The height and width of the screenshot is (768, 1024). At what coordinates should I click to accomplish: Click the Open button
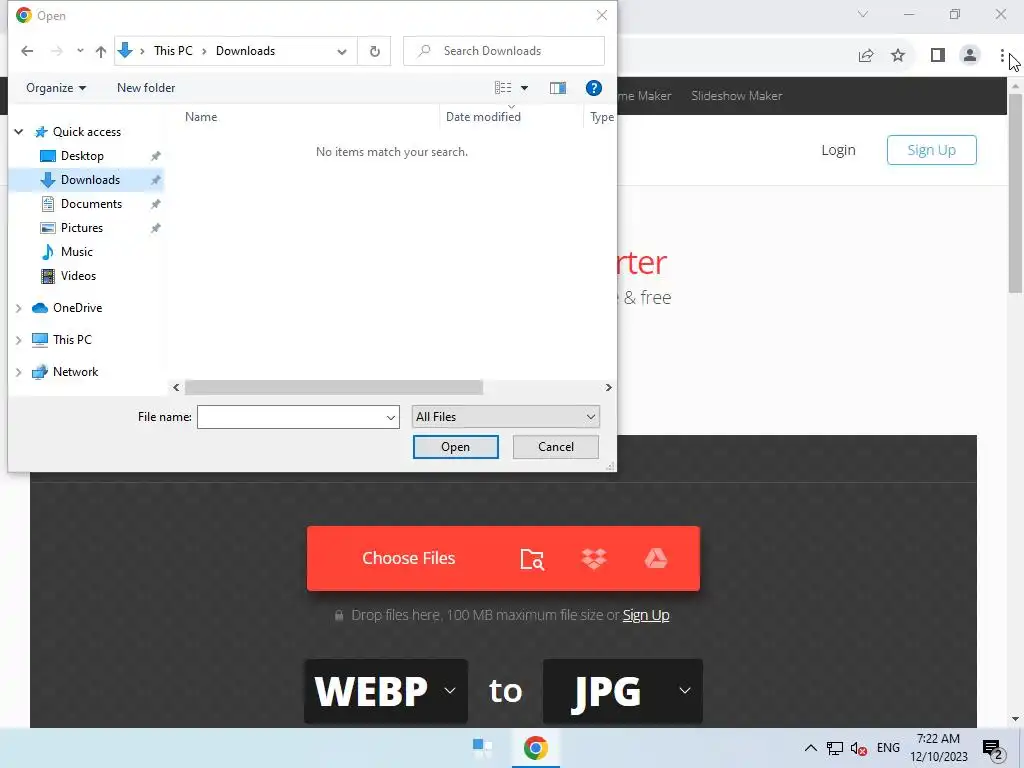pyautogui.click(x=455, y=447)
